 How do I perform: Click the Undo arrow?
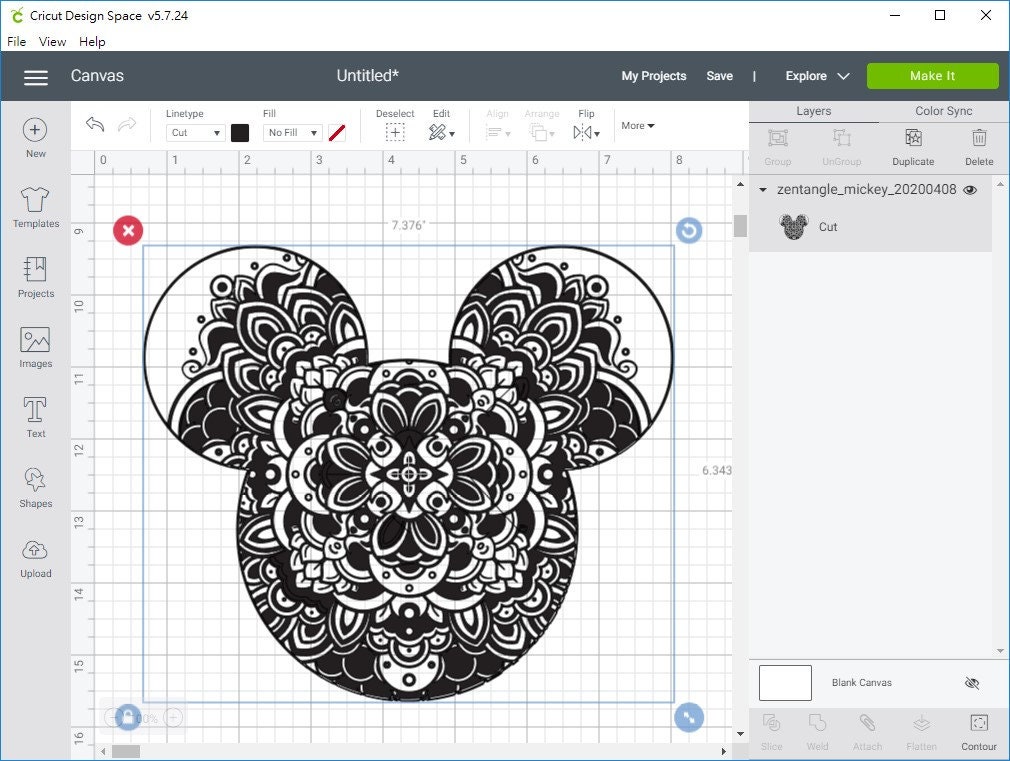pos(95,124)
